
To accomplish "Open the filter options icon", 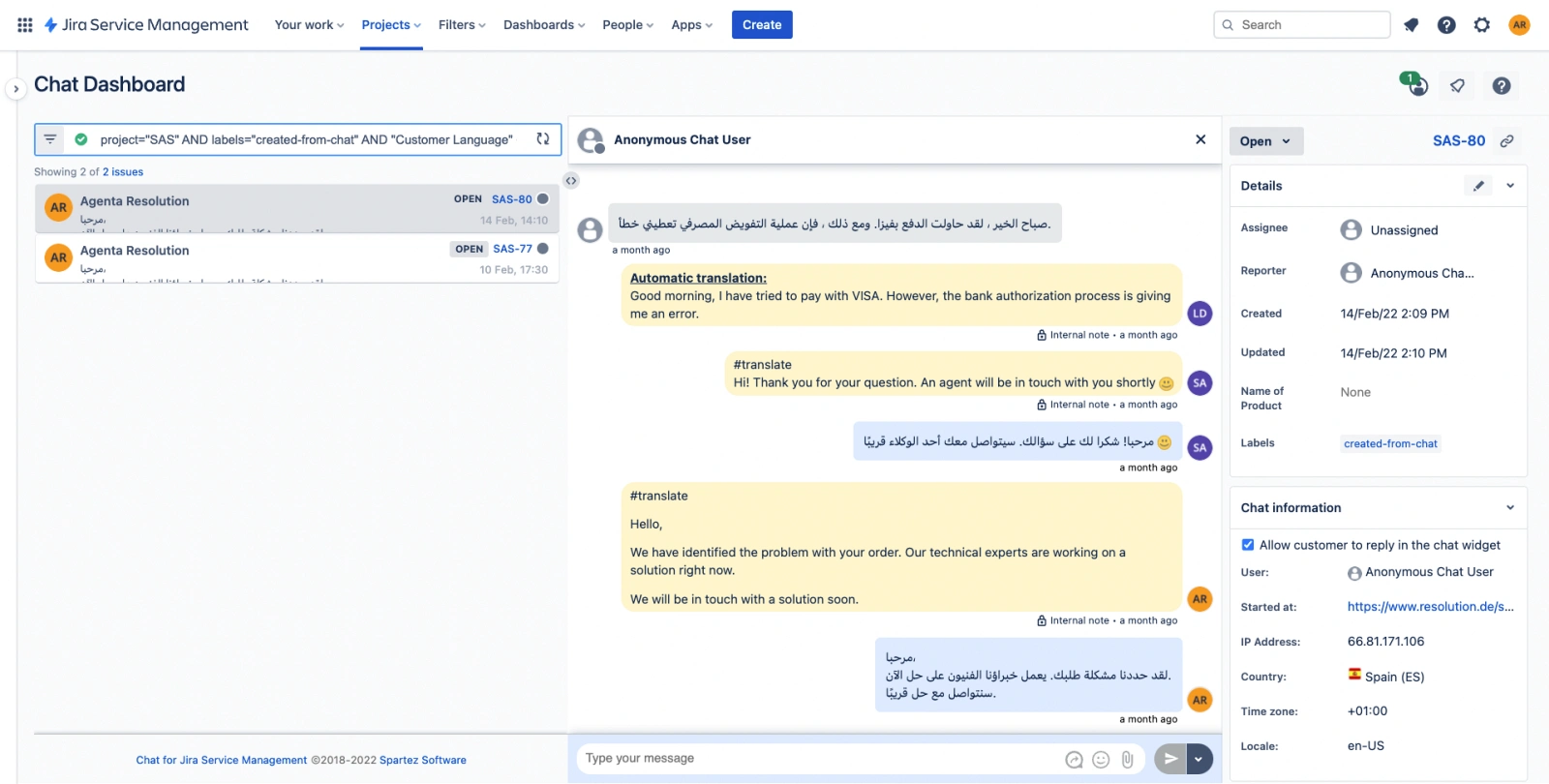I will click(50, 139).
